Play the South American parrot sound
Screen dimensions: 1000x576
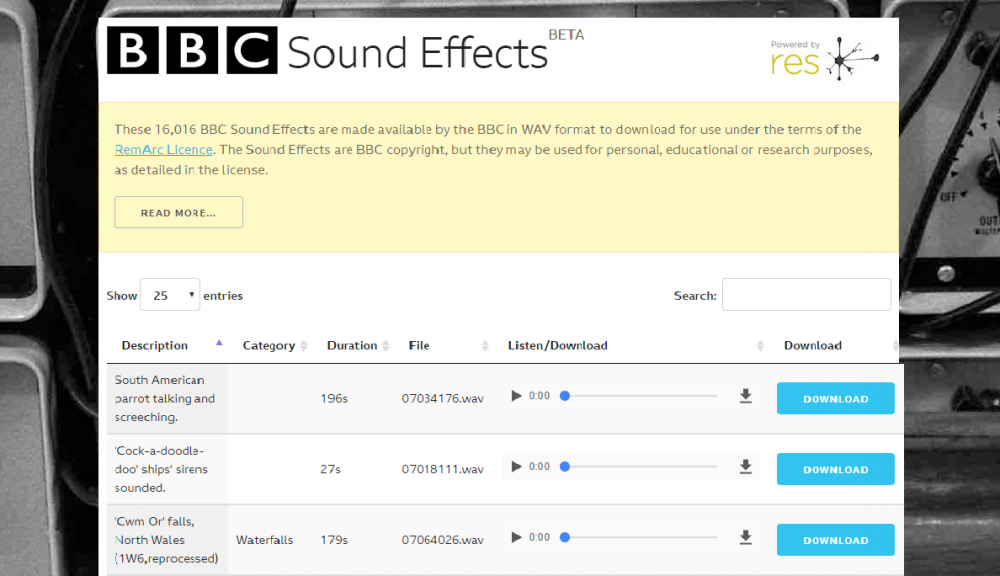pyautogui.click(x=516, y=396)
